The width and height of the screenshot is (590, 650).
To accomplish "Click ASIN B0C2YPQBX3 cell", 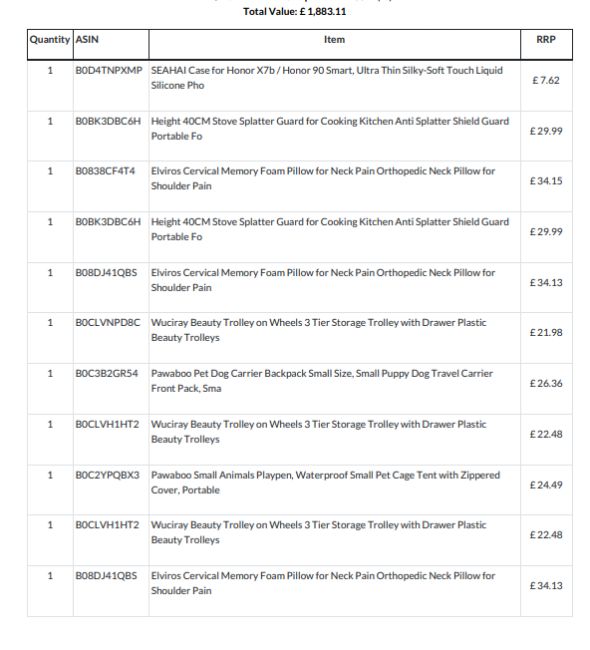I will click(x=107, y=475).
